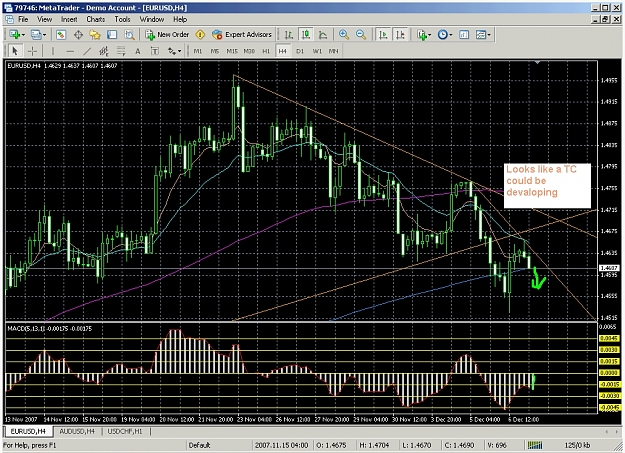Screen dimensions: 625x453
Task: Open the chart properties icon beside clock
Action: coord(464,35)
